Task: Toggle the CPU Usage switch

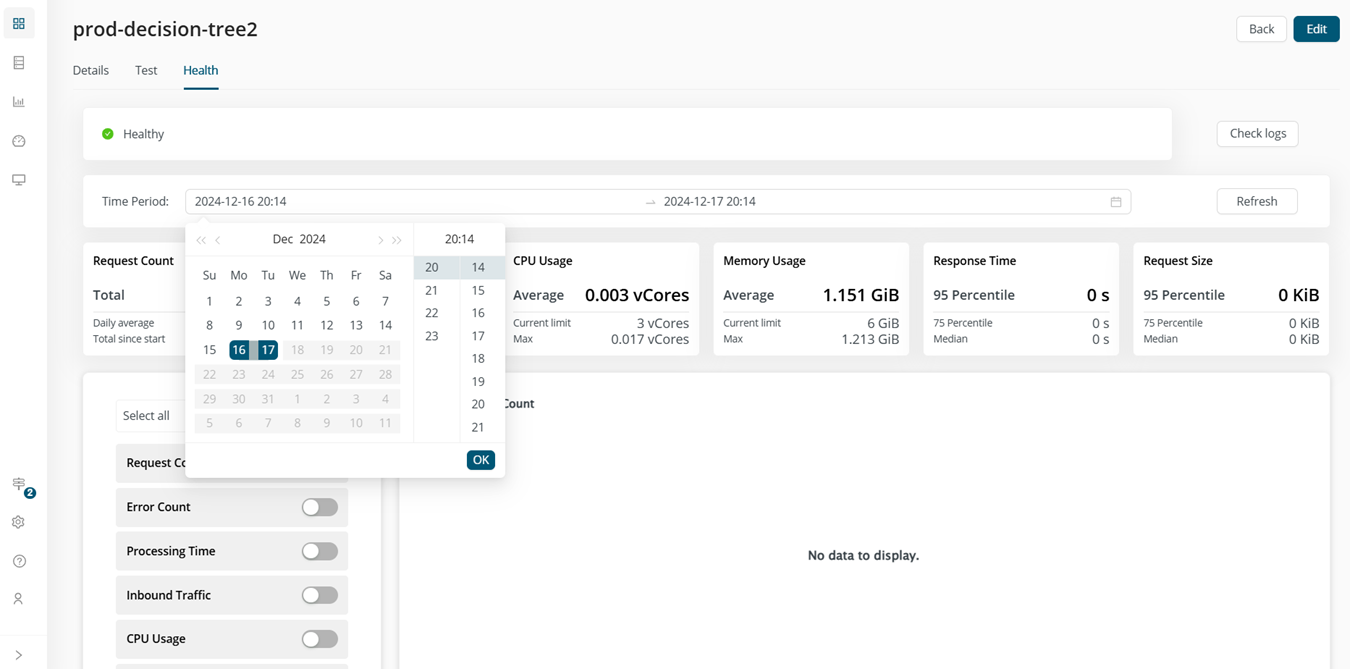Action: (320, 639)
